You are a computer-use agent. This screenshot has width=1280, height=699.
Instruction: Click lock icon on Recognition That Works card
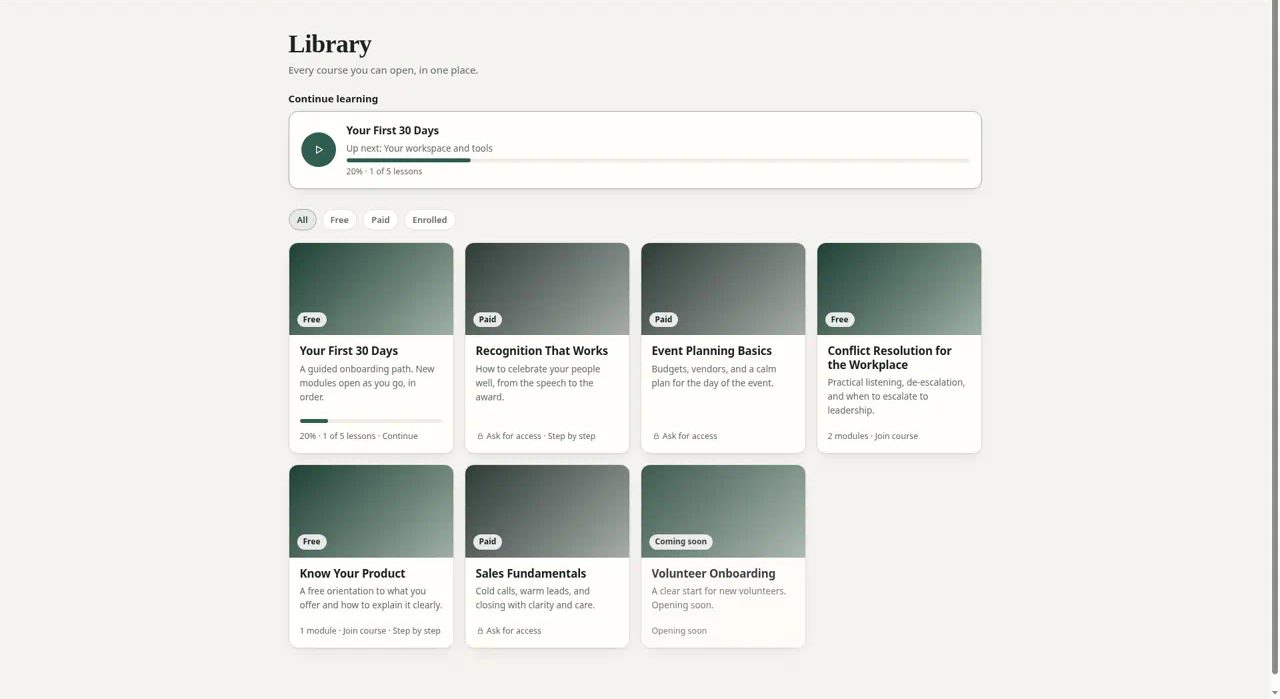click(480, 437)
